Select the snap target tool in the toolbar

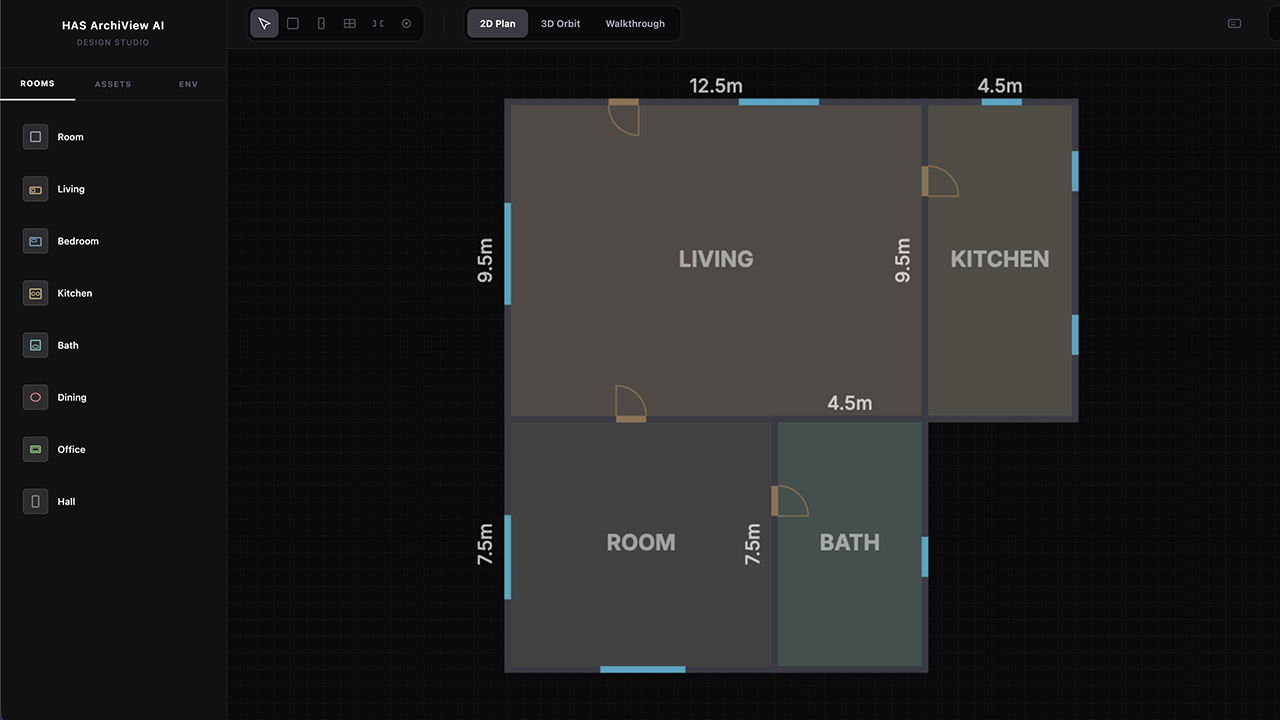[x=405, y=23]
